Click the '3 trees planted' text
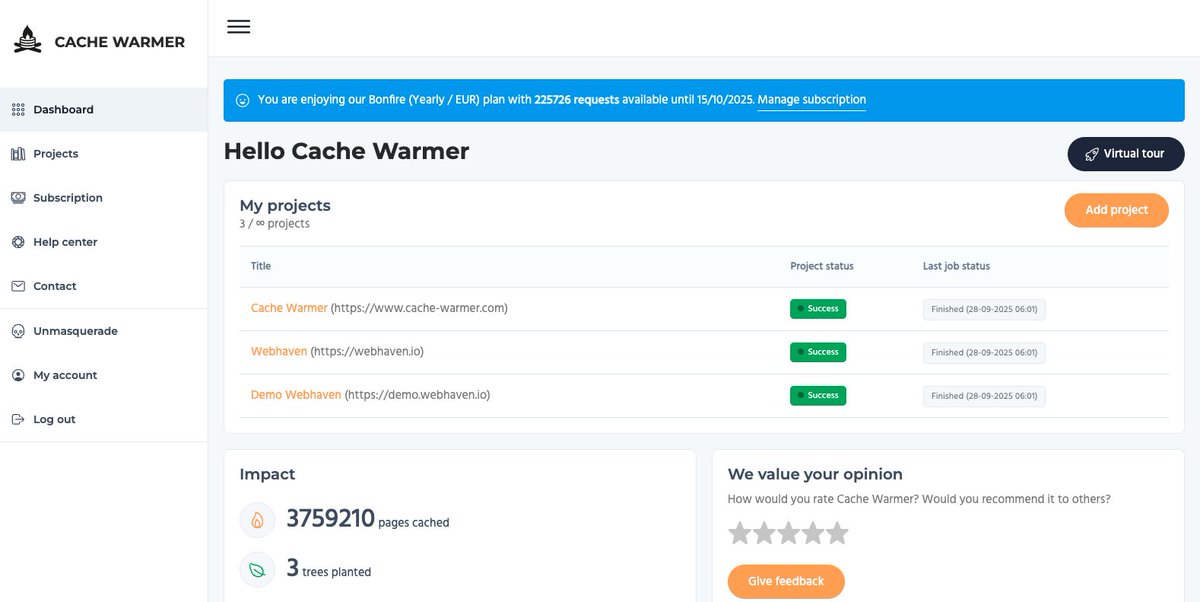Screen dimensions: 1200x602 [329, 569]
